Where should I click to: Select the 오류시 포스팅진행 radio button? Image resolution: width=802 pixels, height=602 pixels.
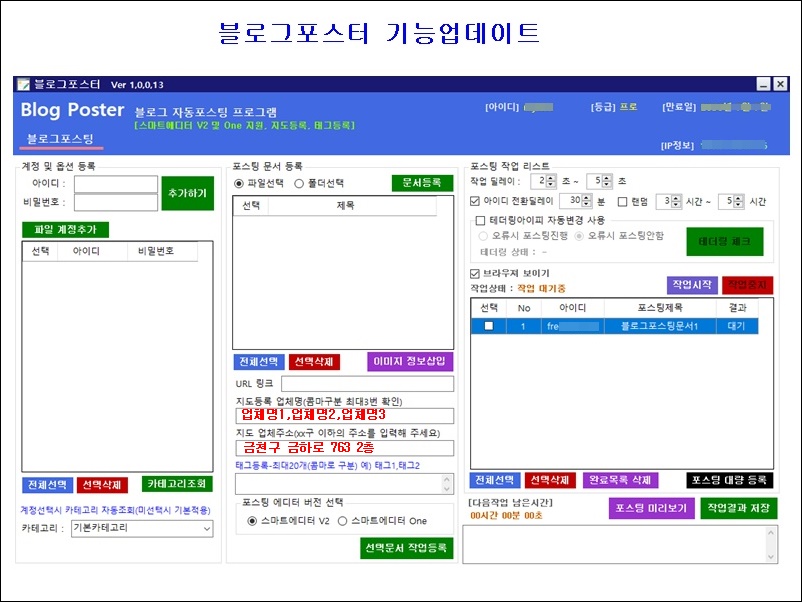[x=483, y=236]
